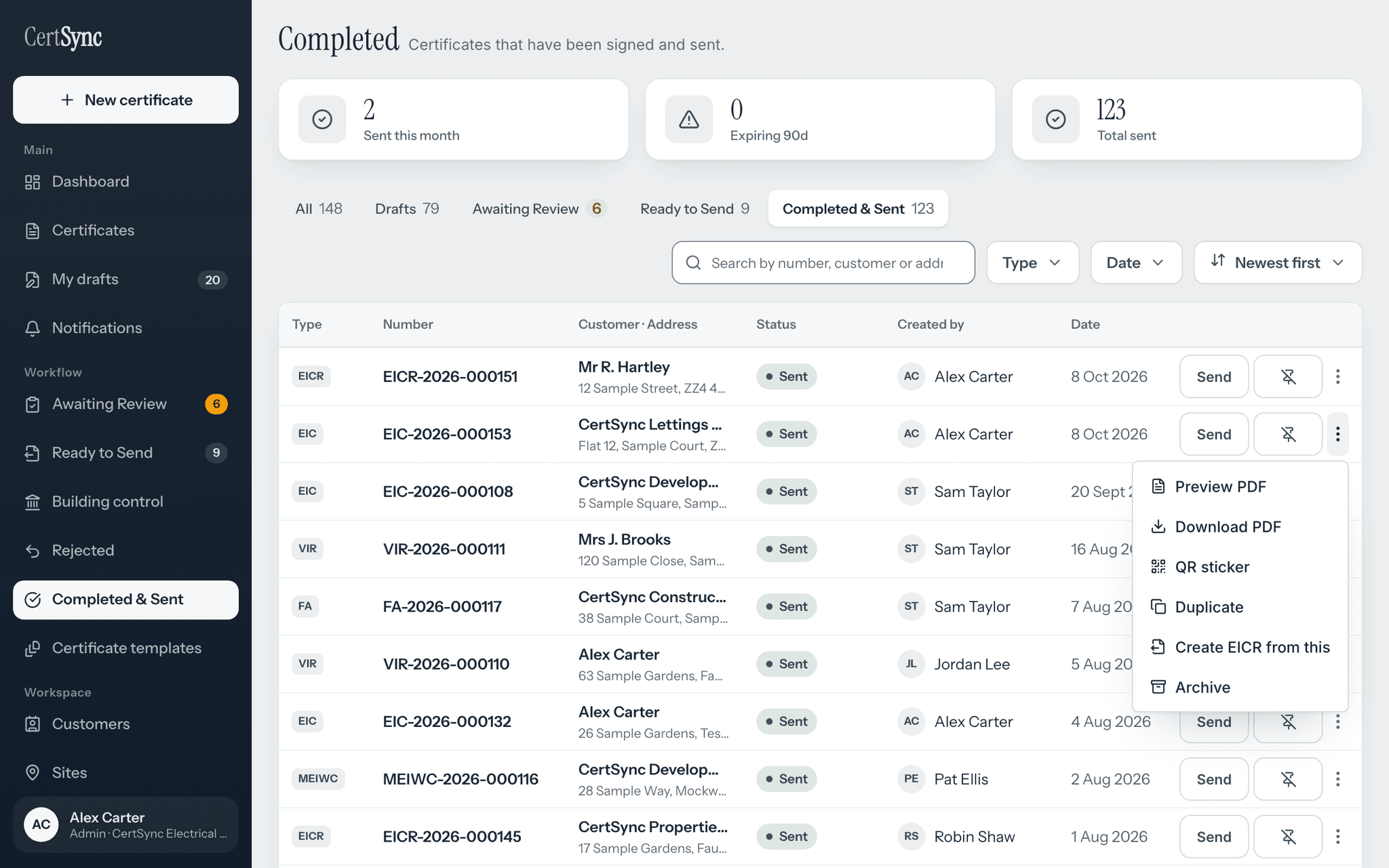
Task: Click the three-dot menu button for EIC-2026-000153
Action: [x=1337, y=434]
